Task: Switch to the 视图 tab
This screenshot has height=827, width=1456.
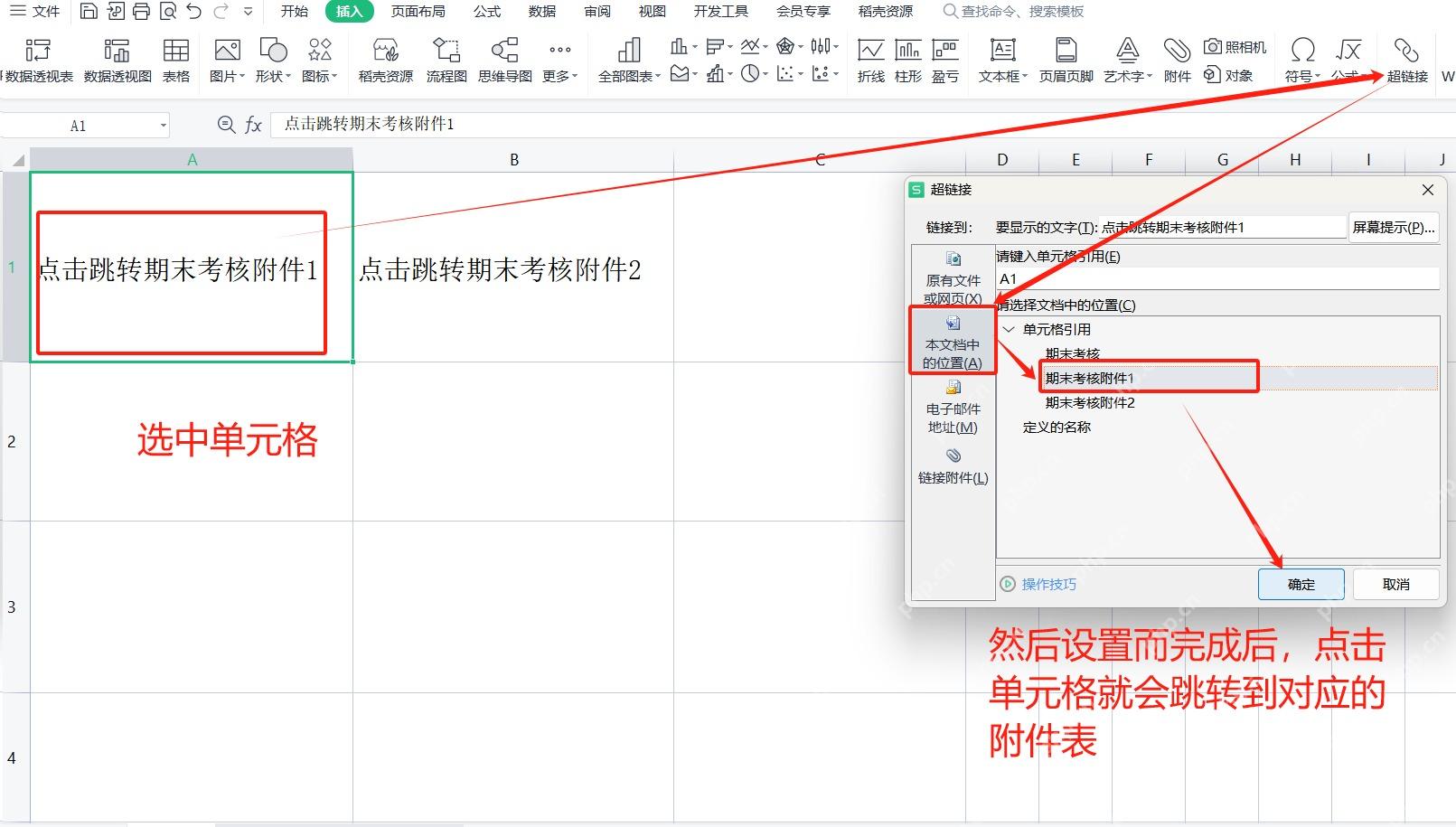Action: [652, 12]
